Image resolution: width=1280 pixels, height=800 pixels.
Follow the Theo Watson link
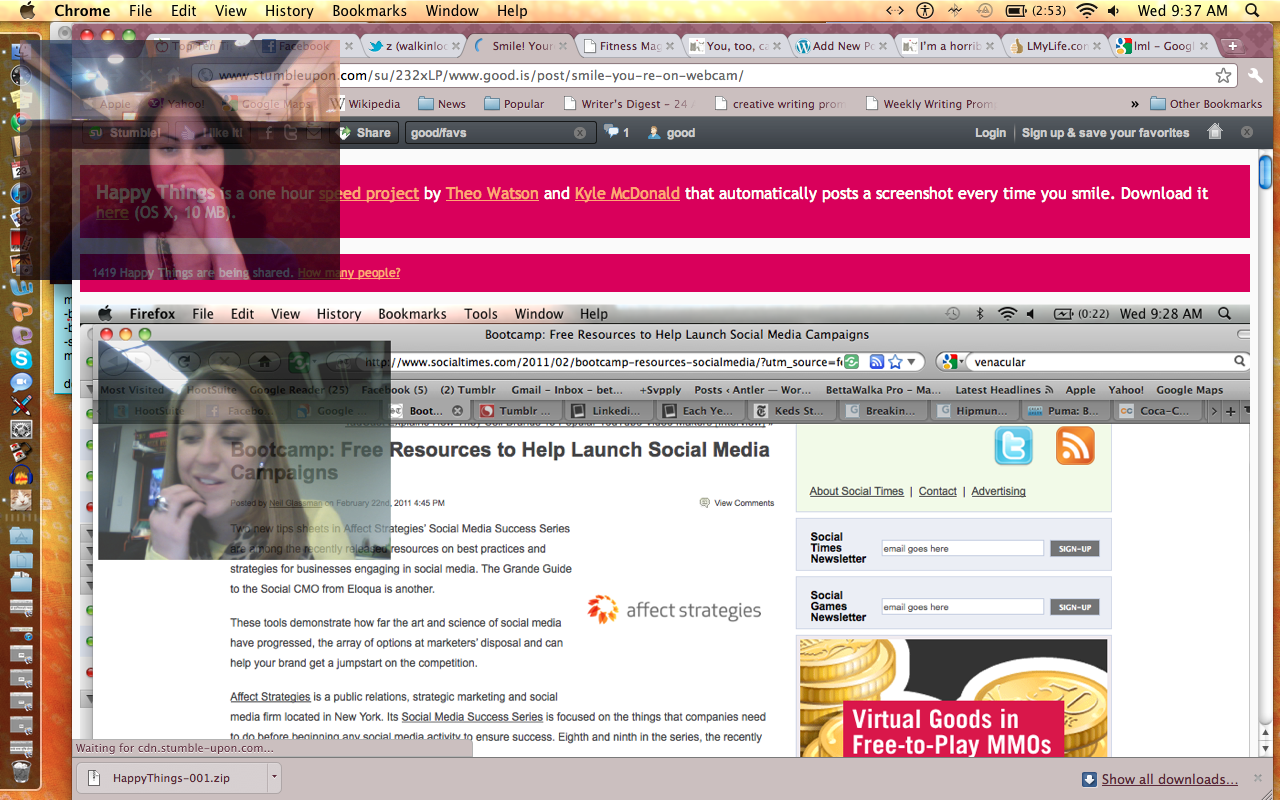(492, 193)
